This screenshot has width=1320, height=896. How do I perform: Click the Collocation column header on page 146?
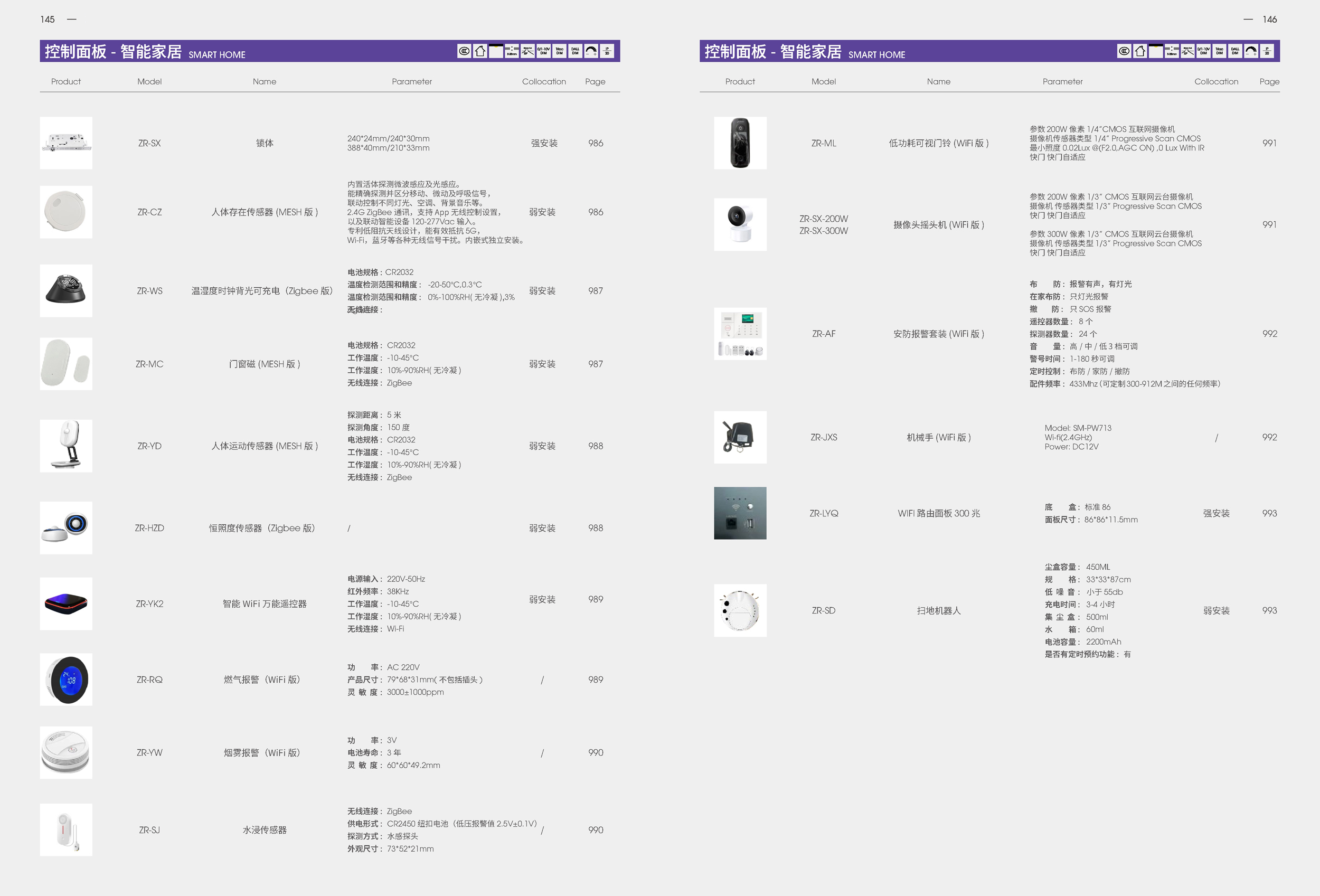tap(1216, 81)
